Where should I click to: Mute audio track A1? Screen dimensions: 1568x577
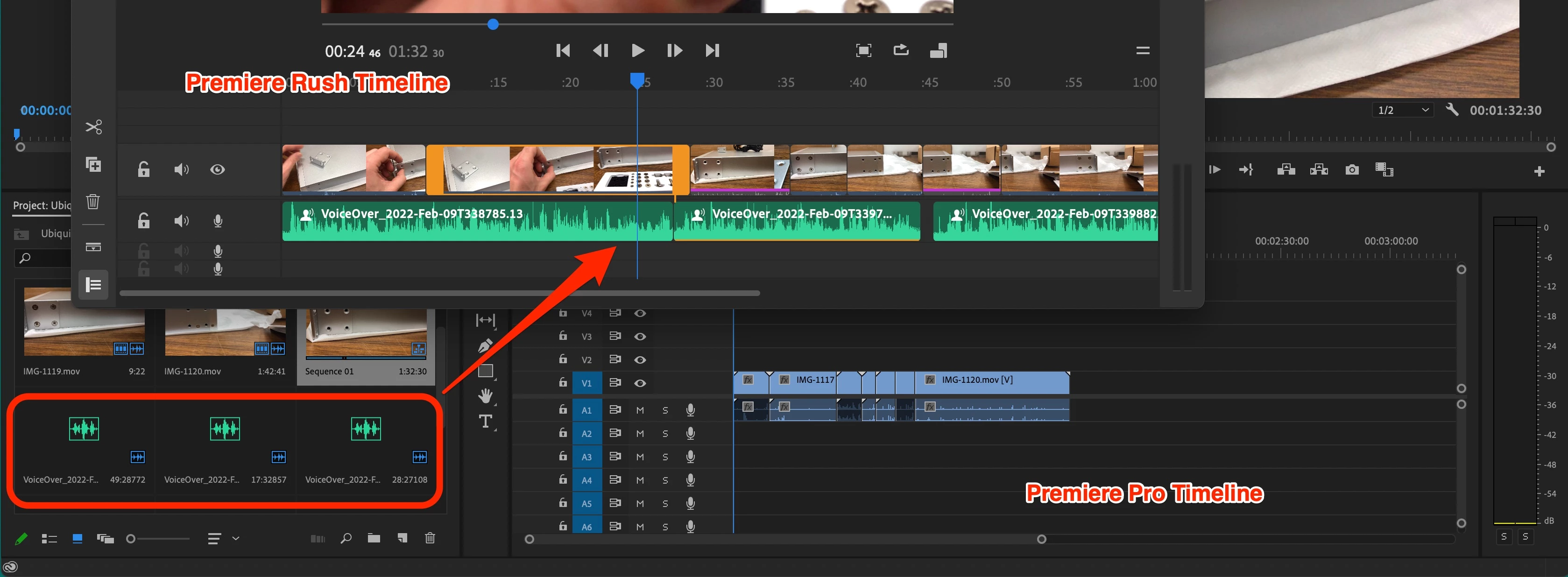click(640, 410)
